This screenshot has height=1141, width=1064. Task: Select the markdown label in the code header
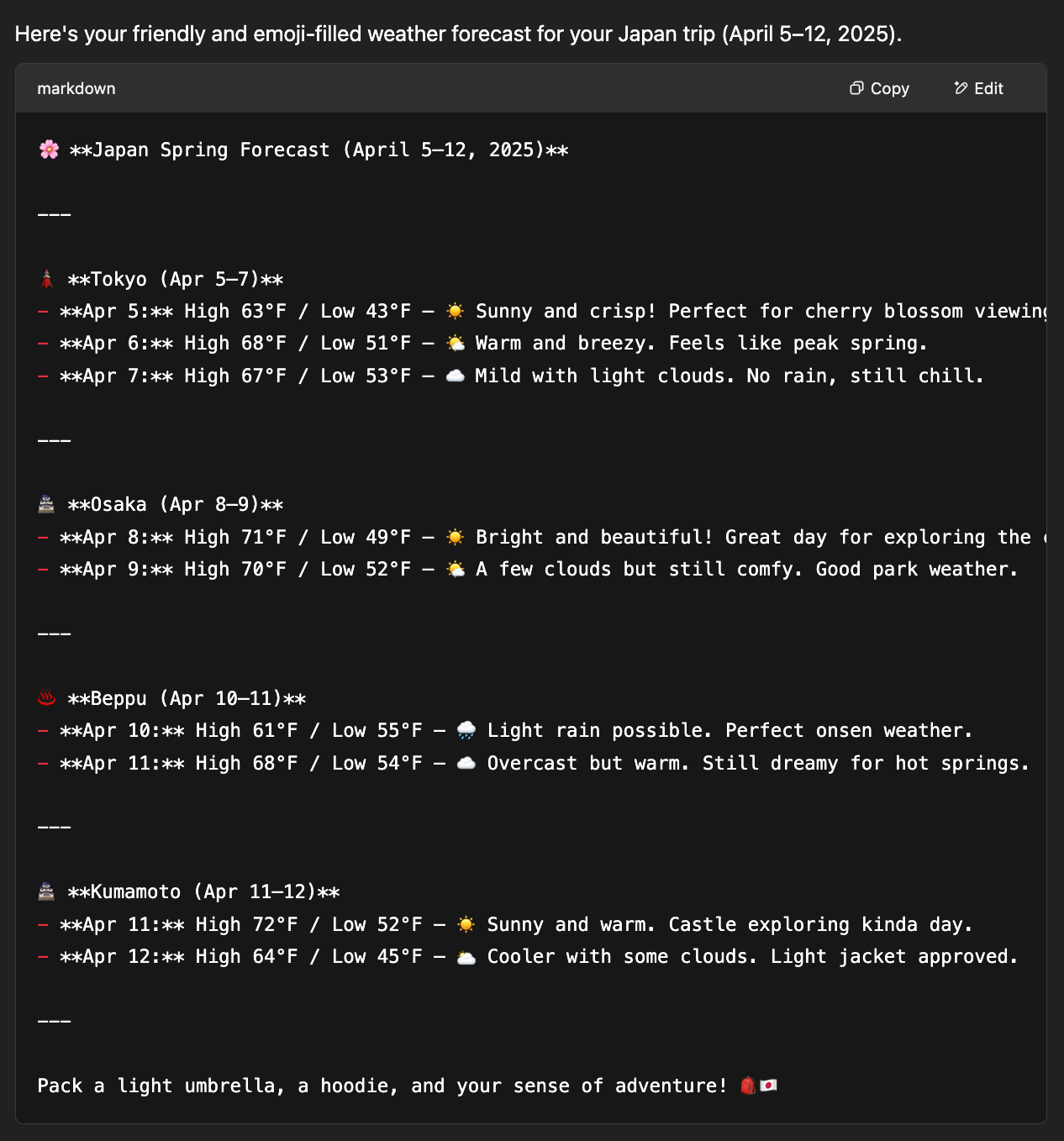[x=76, y=88]
